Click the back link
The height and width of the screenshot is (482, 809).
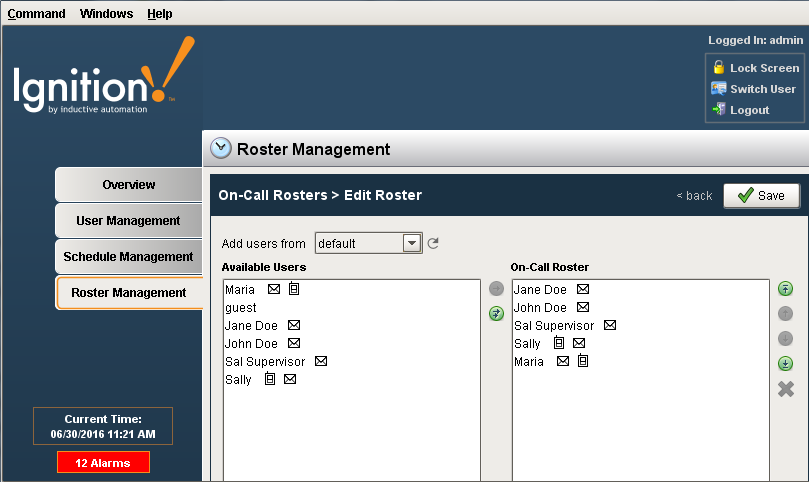[694, 196]
